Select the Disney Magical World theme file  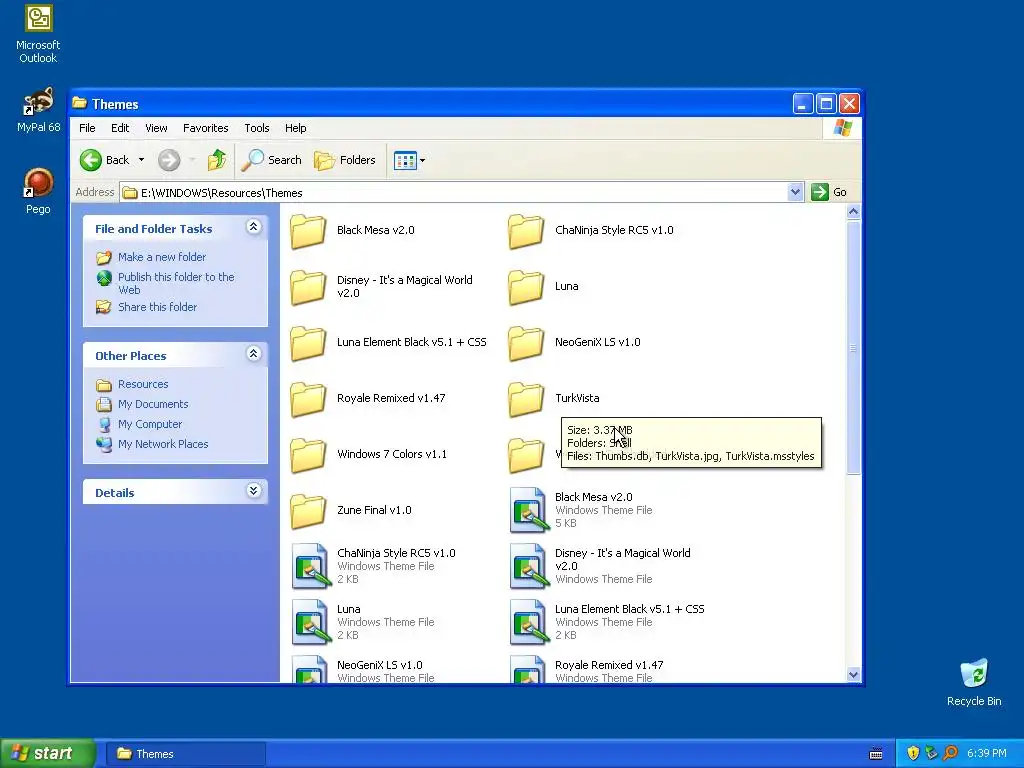(600, 566)
